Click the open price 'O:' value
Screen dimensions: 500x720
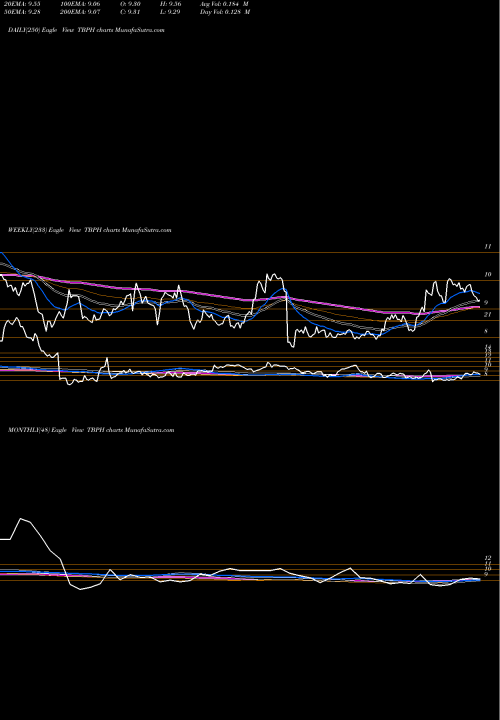point(130,4)
